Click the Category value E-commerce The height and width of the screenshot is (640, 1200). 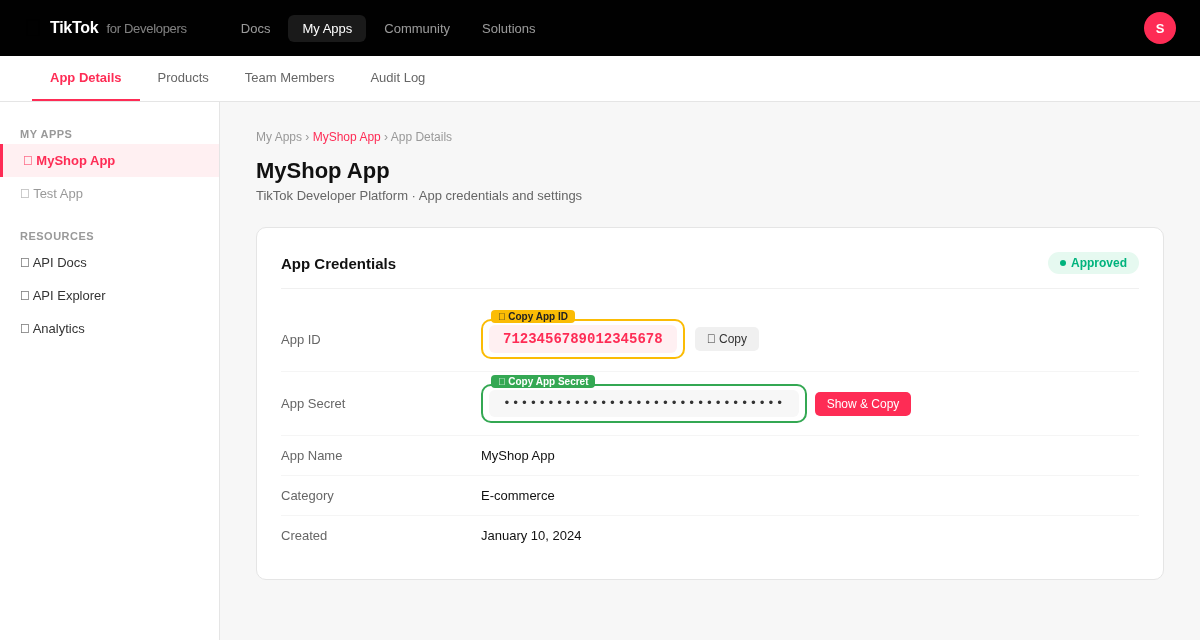(x=518, y=496)
